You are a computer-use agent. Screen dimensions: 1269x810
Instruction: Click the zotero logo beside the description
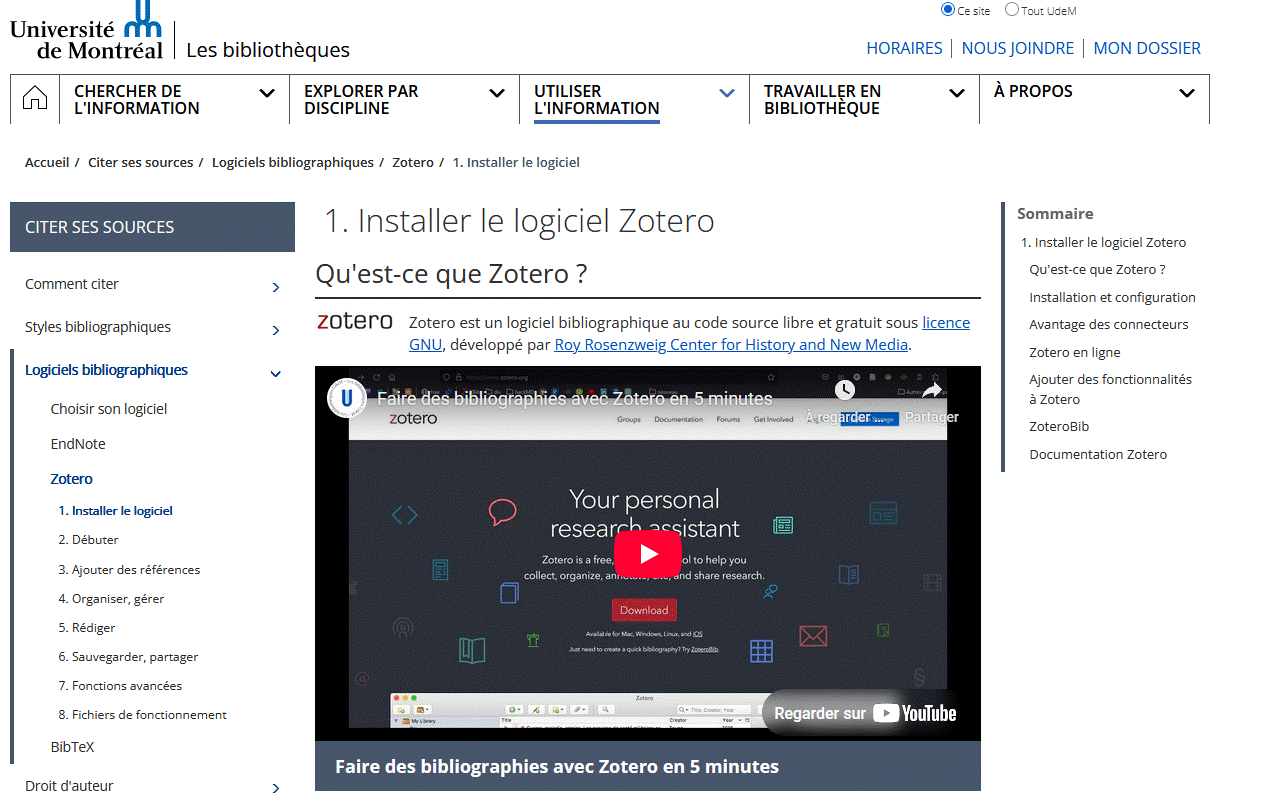pyautogui.click(x=355, y=321)
